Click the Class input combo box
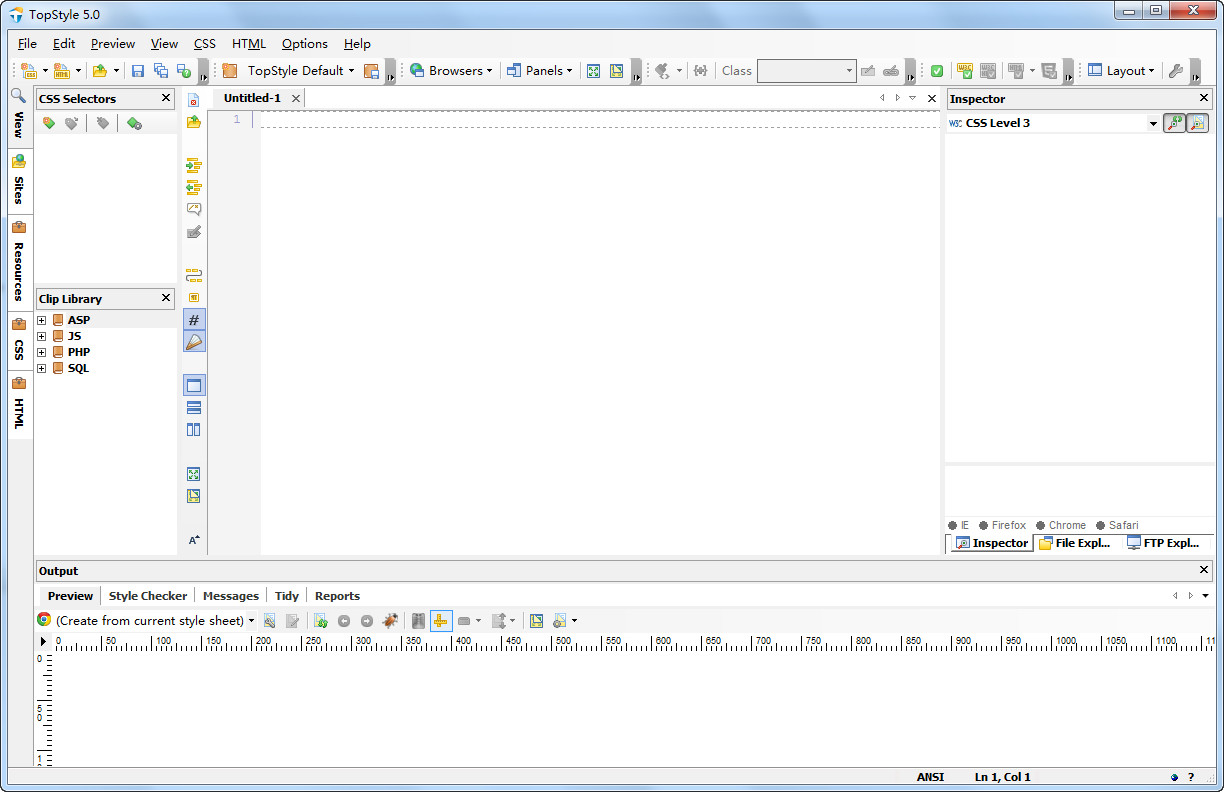Image resolution: width=1224 pixels, height=792 pixels. 806,71
